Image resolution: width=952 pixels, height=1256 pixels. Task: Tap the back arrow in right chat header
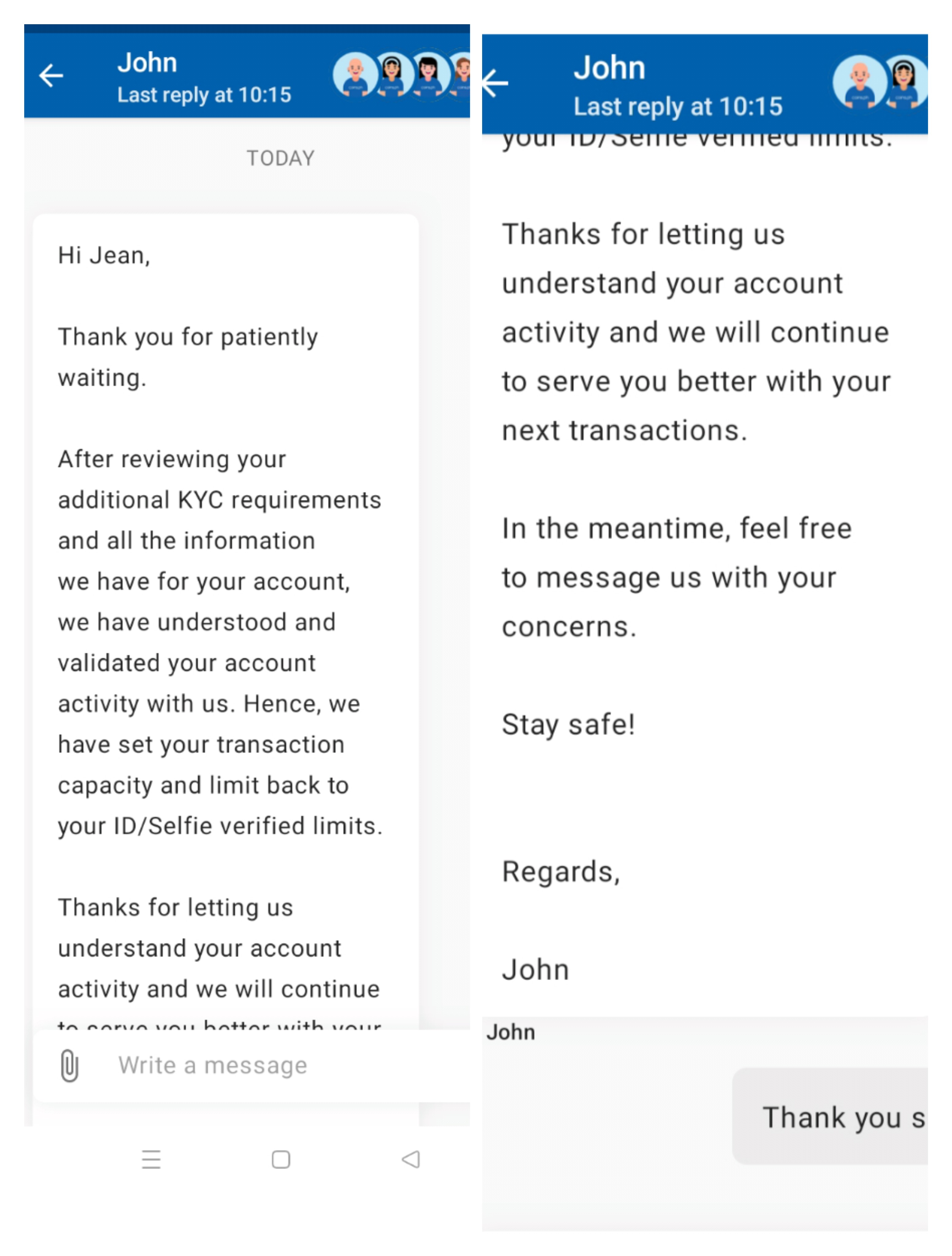(x=495, y=83)
